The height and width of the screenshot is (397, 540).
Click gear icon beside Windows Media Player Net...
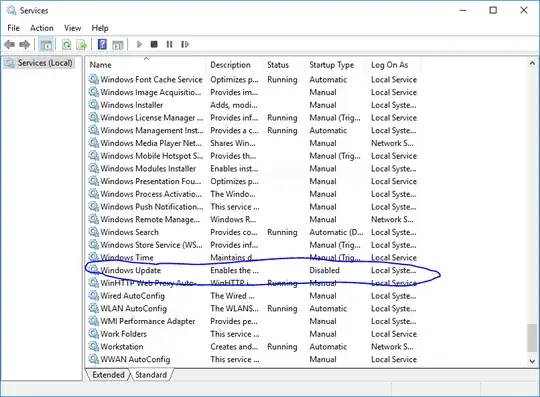pos(93,143)
